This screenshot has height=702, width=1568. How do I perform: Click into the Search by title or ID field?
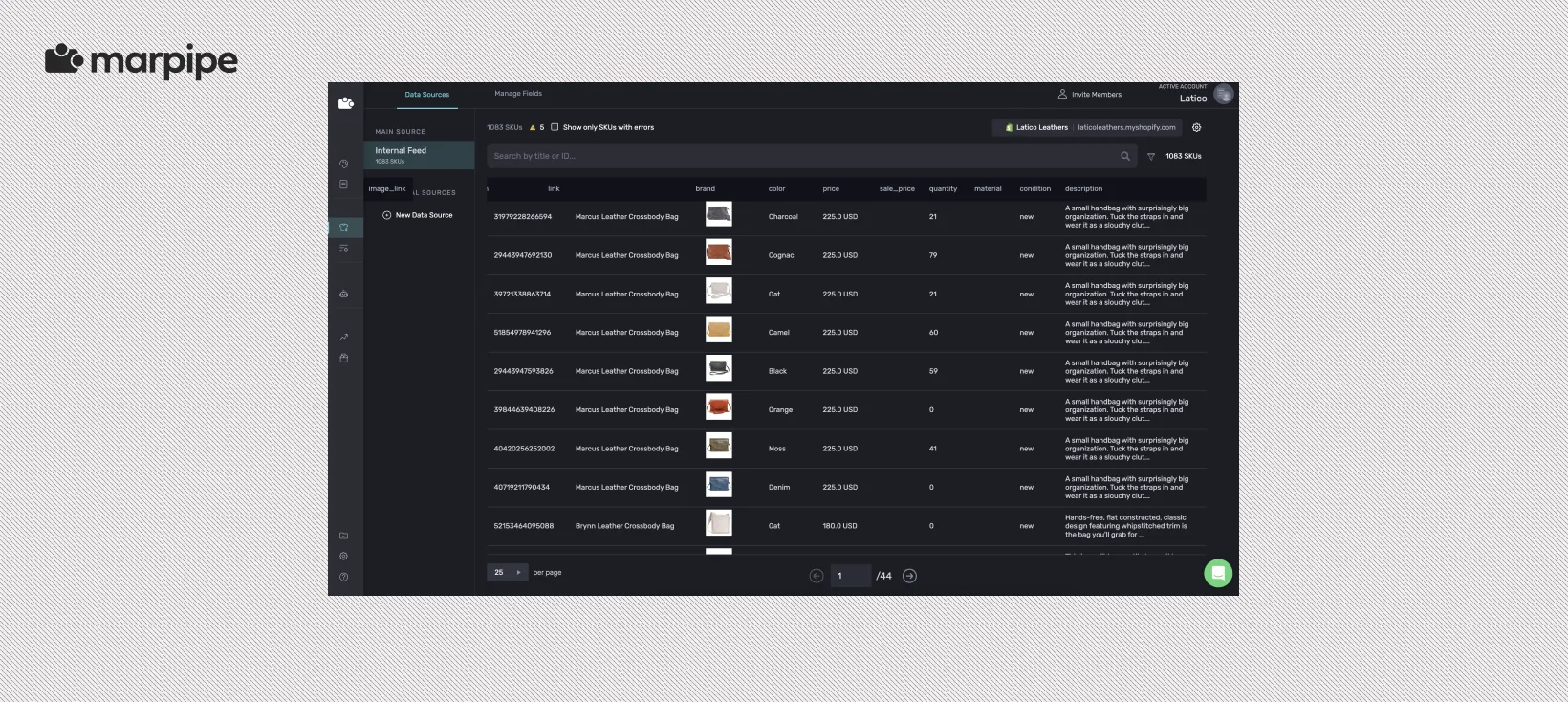(812, 156)
